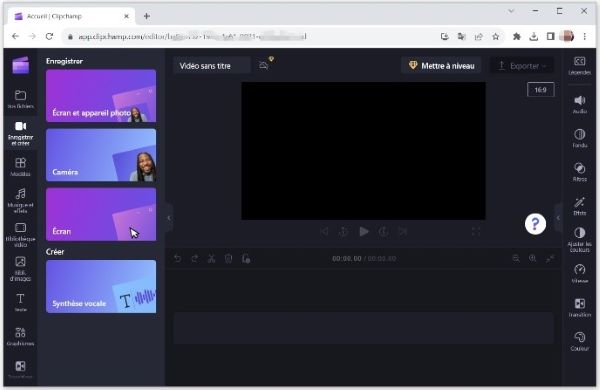Skip to the end of video
Viewport: 600px width, 390px height.
[x=403, y=231]
